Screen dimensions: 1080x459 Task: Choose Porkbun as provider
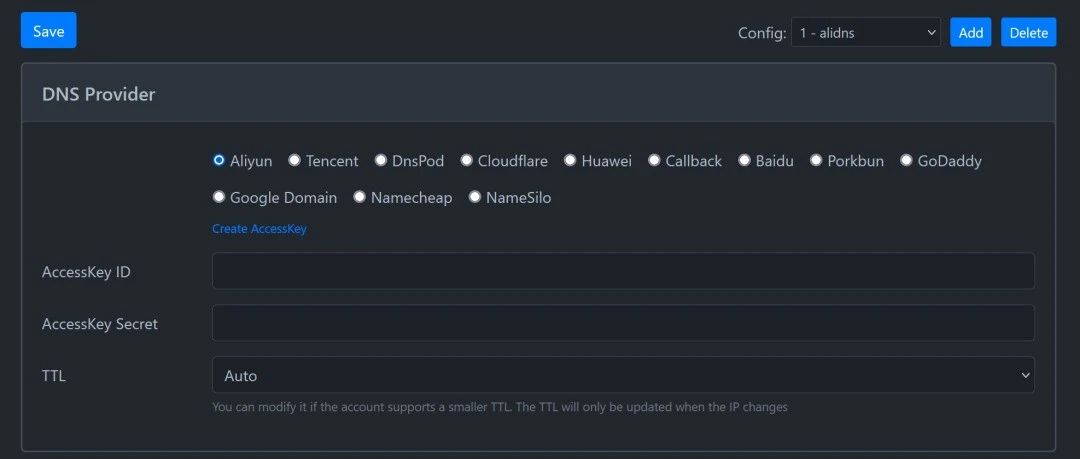tap(816, 160)
